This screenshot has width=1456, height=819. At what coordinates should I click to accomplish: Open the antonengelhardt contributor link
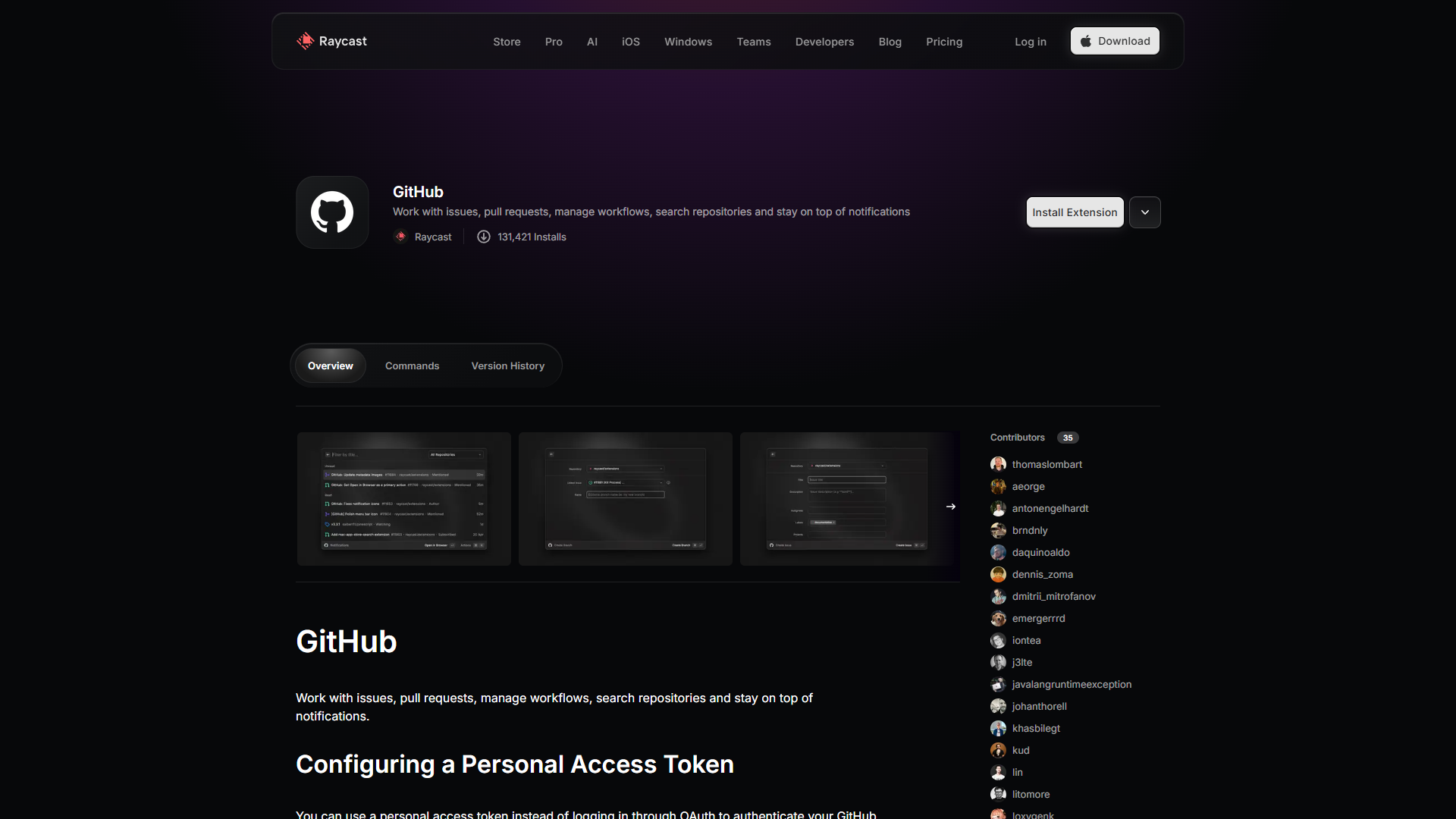coord(1050,508)
